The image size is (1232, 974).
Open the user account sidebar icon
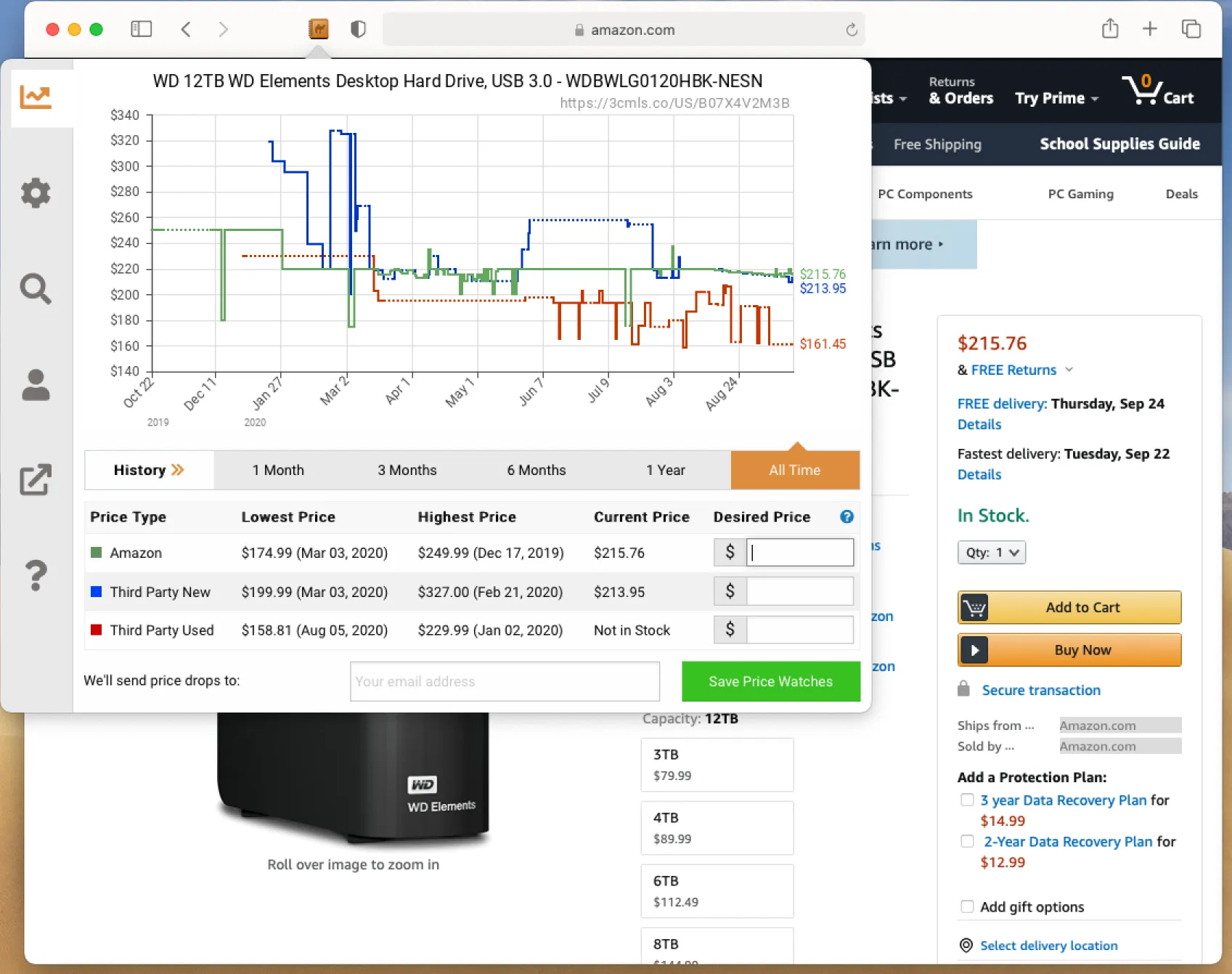coord(36,385)
